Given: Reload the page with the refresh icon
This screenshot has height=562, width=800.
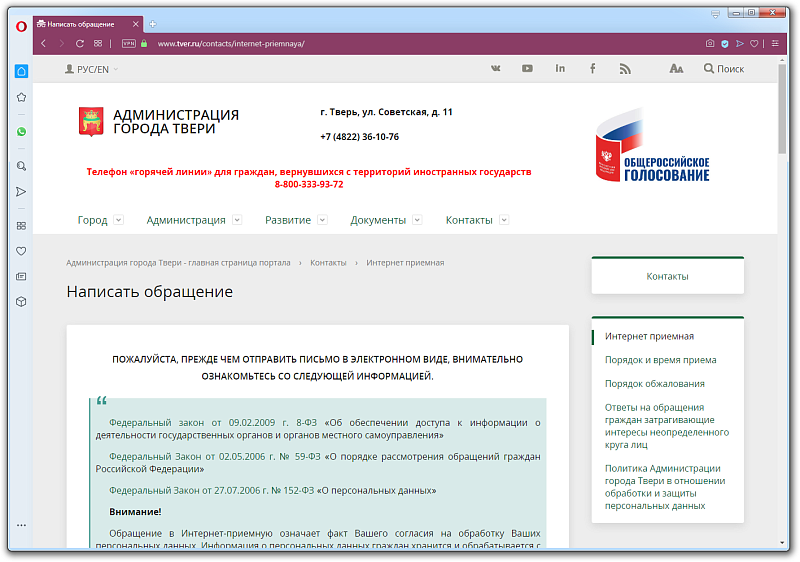Looking at the screenshot, I should 80,44.
